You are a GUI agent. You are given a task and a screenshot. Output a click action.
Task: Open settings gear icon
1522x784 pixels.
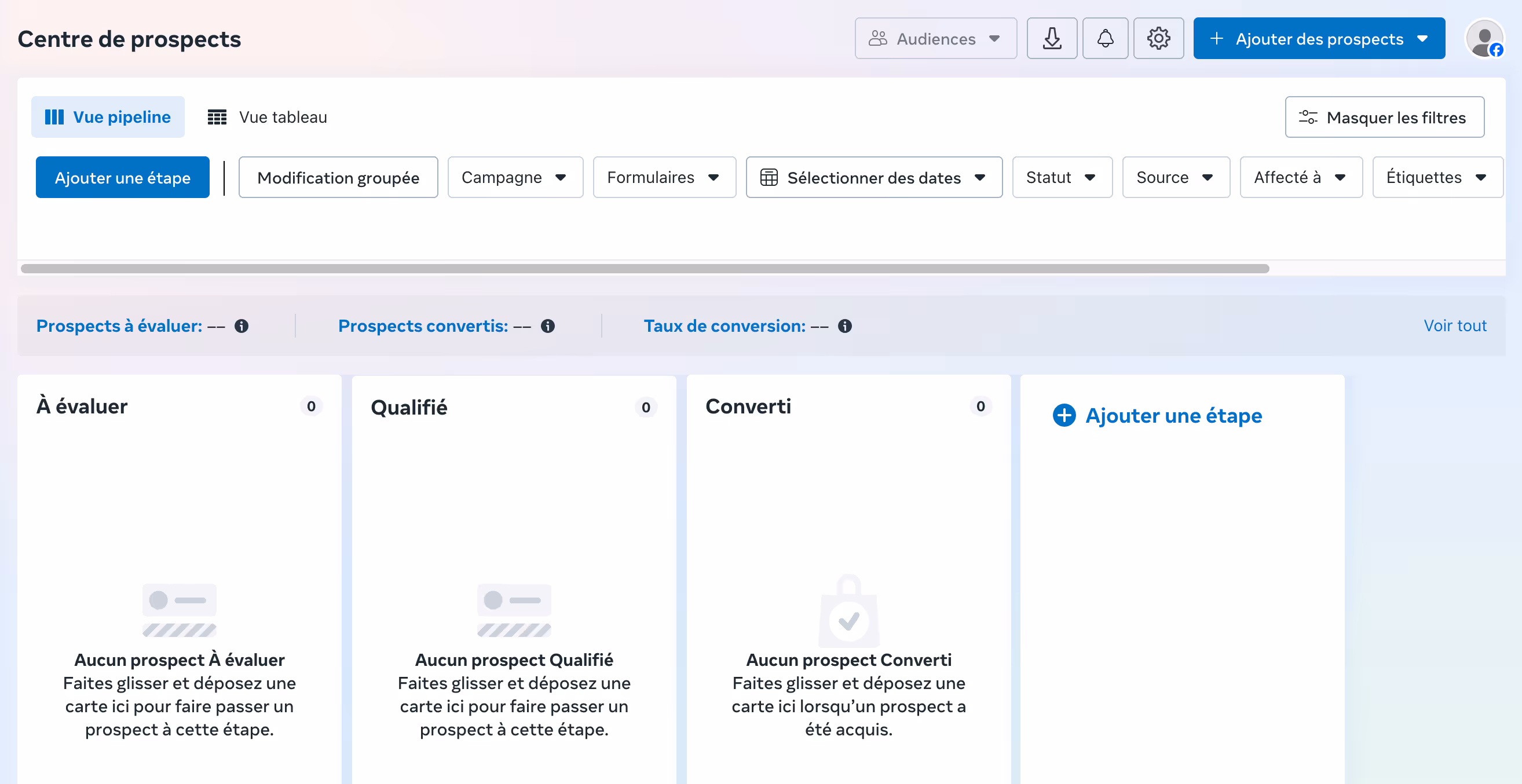pos(1158,38)
